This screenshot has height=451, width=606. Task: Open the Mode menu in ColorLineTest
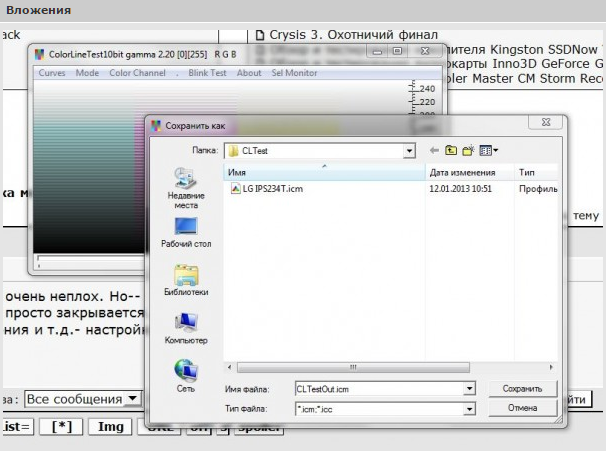point(87,73)
